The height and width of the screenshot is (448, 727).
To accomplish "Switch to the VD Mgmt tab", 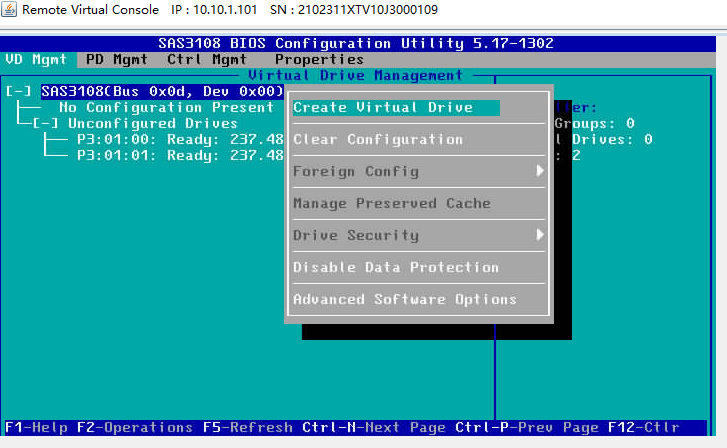I will 36,59.
